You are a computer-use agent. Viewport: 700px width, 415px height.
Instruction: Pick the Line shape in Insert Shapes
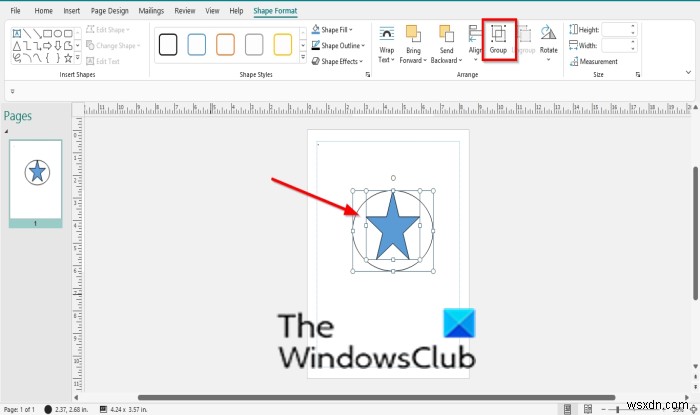tap(27, 33)
